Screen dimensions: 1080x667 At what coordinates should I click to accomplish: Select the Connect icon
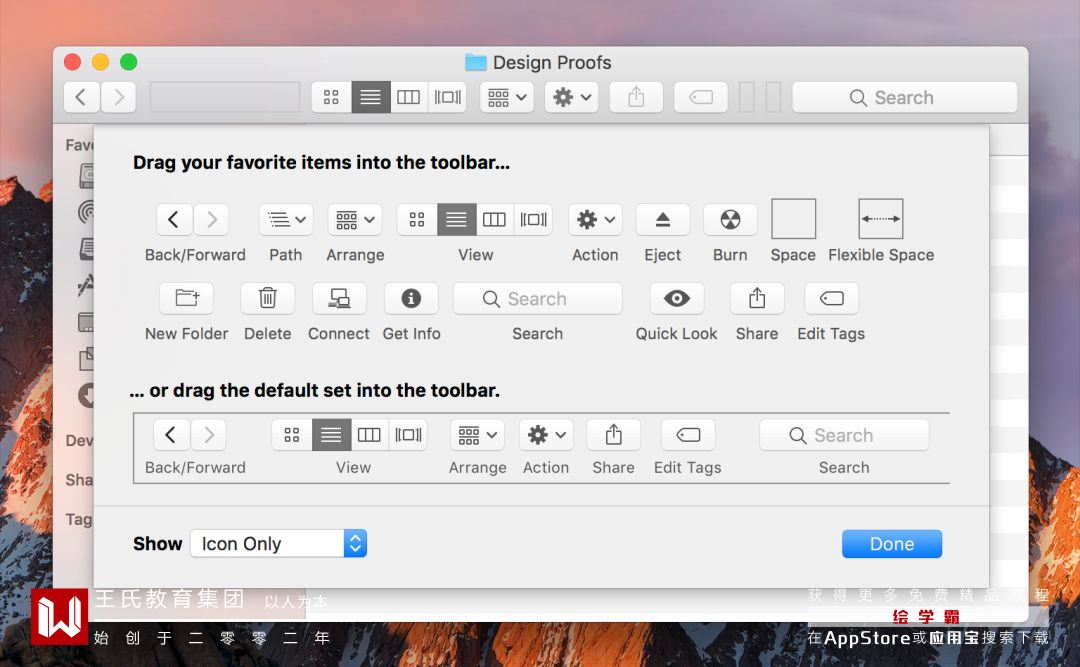tap(339, 298)
